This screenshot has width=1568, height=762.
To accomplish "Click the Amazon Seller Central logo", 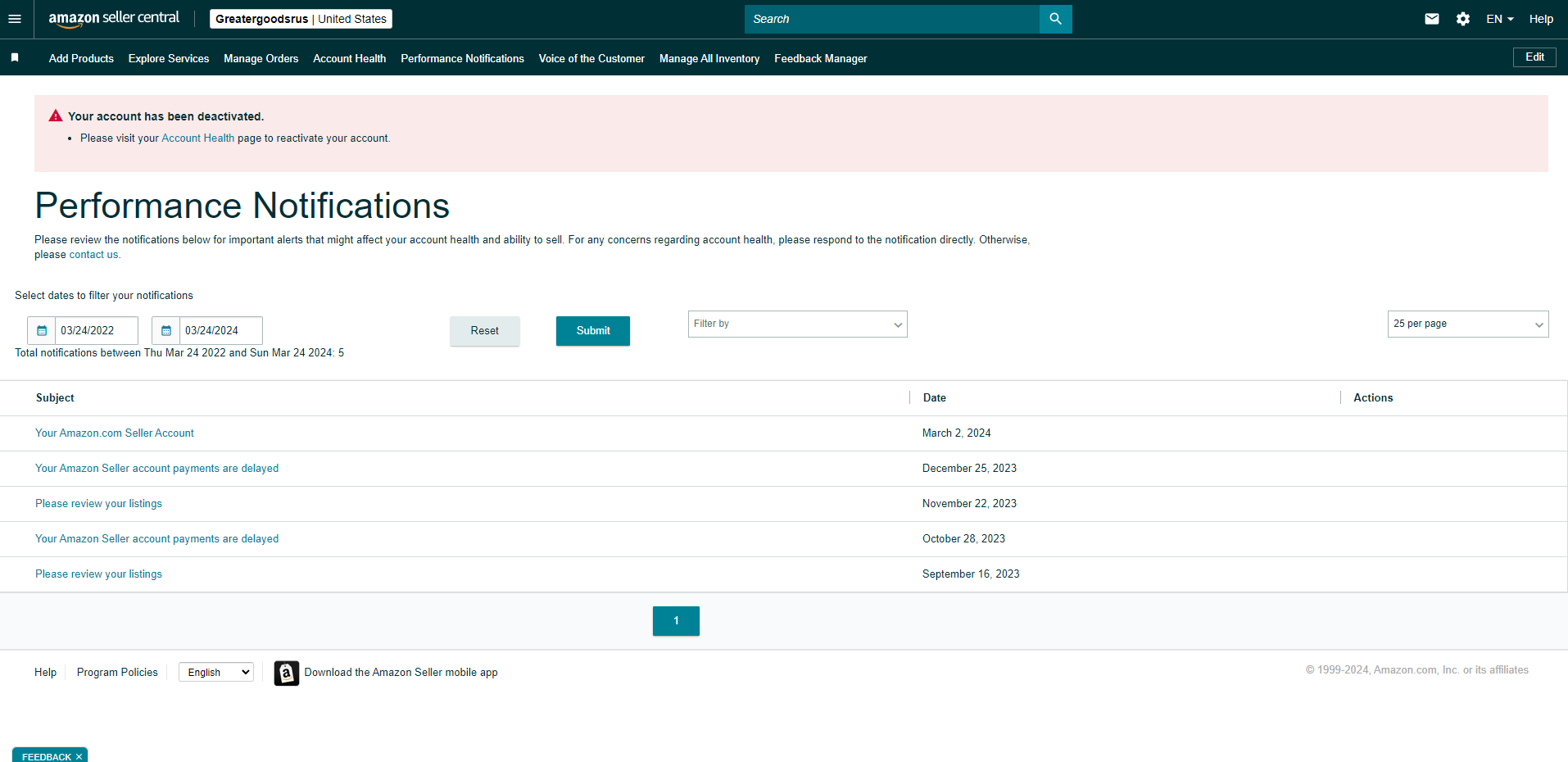I will point(114,19).
